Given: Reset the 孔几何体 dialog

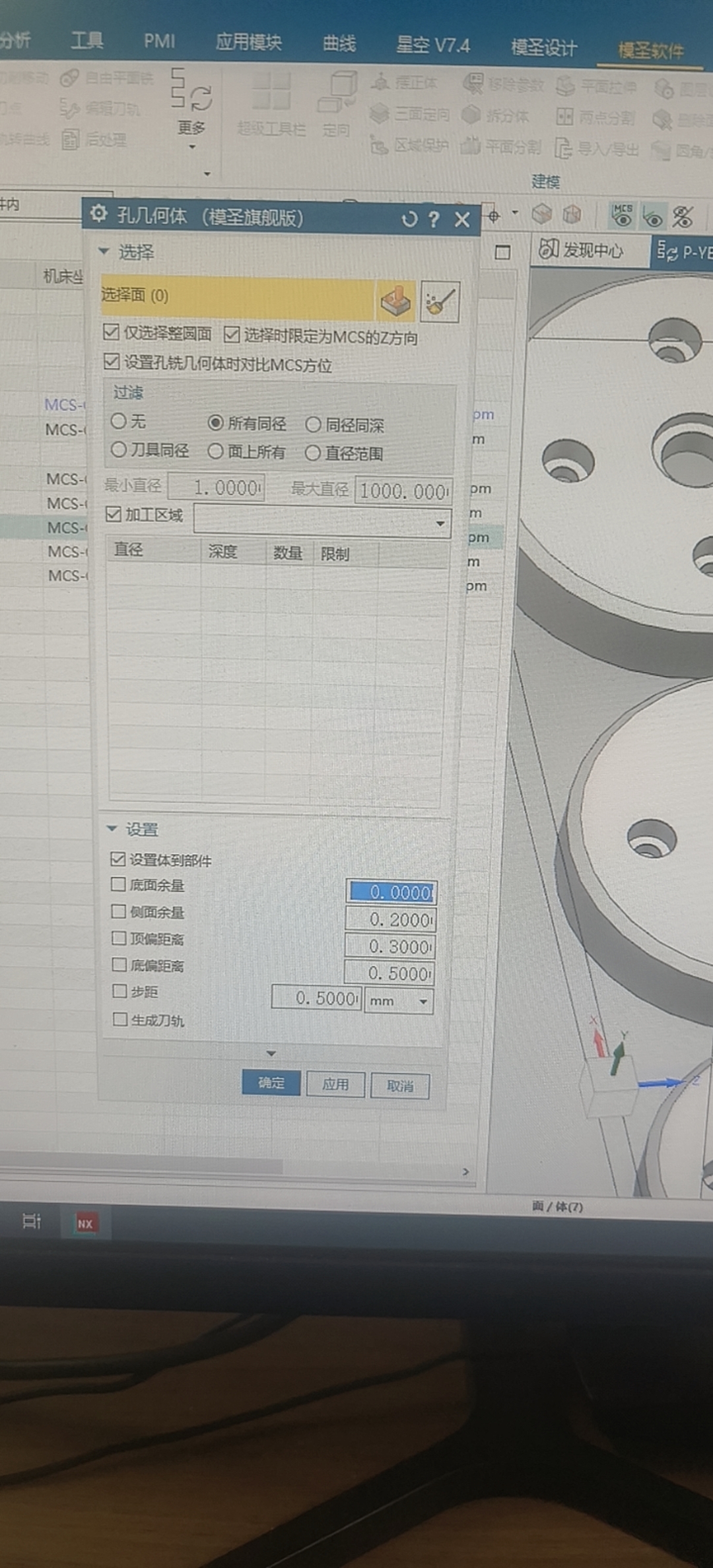Looking at the screenshot, I should point(409,219).
